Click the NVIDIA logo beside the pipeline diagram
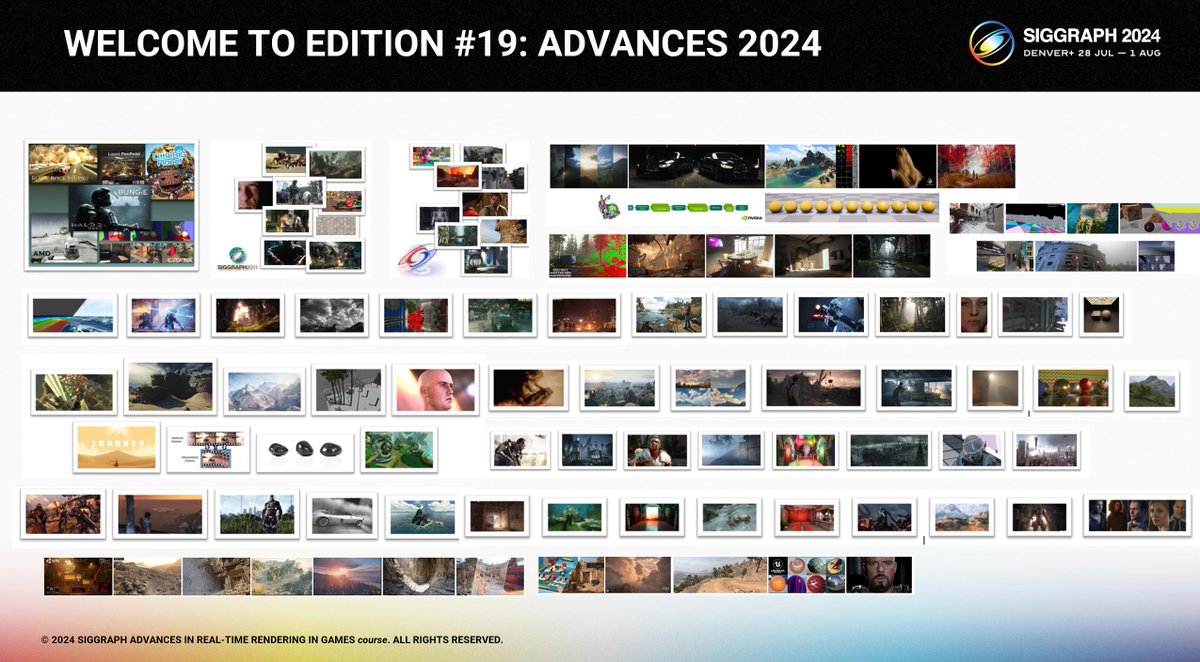The width and height of the screenshot is (1200, 662). pyautogui.click(x=753, y=216)
